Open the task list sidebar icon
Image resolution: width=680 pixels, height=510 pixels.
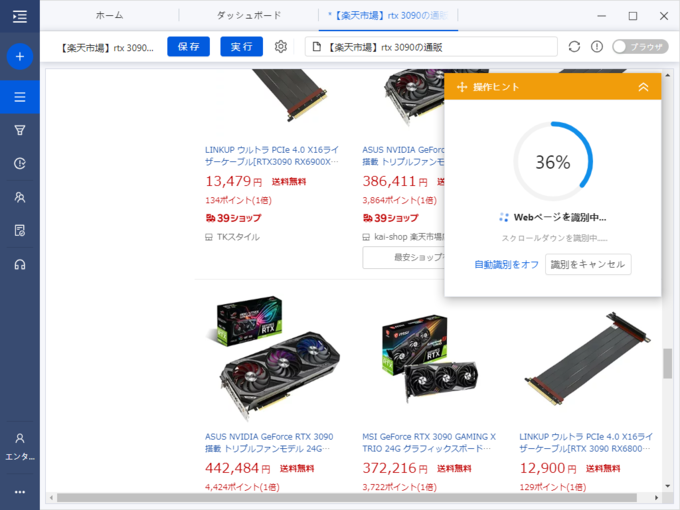tap(20, 97)
